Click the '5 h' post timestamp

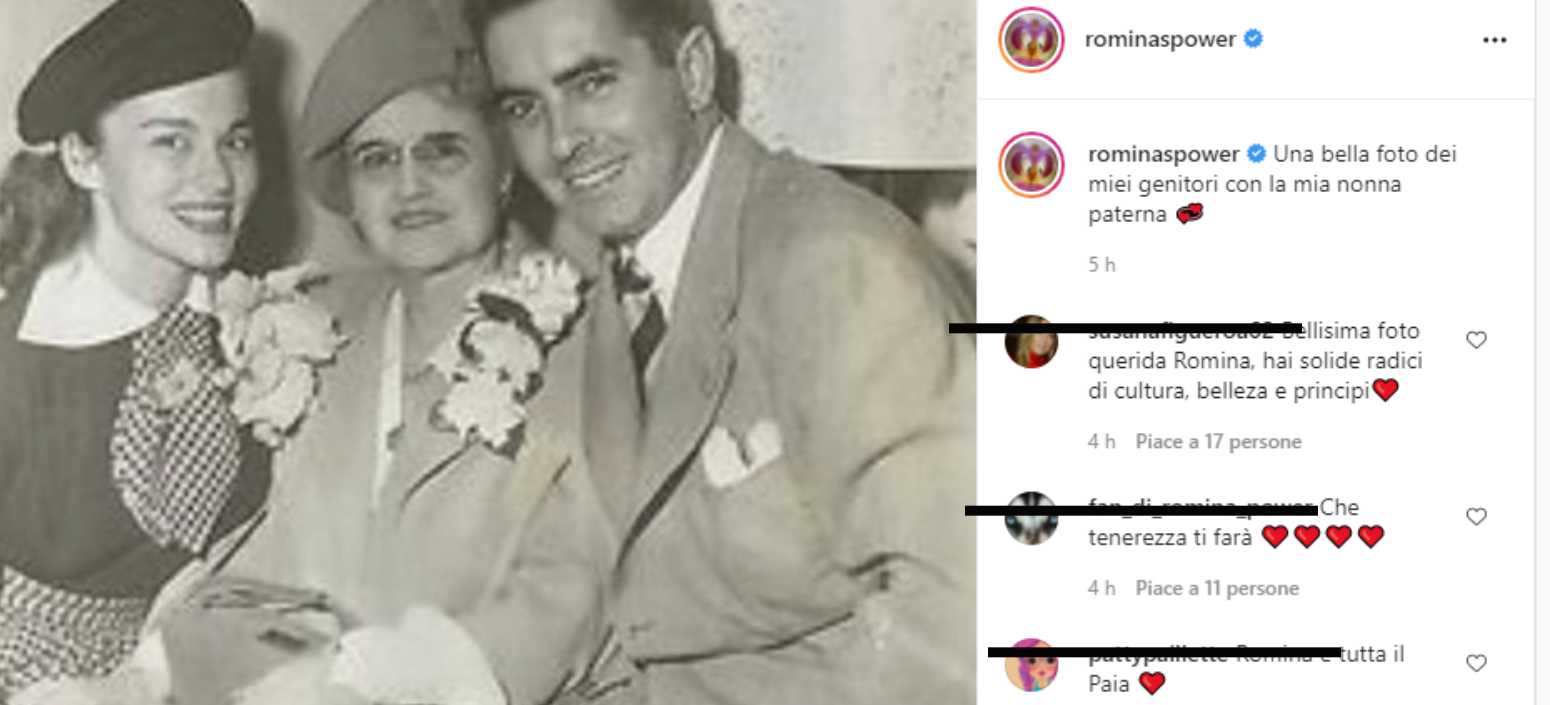1101,265
